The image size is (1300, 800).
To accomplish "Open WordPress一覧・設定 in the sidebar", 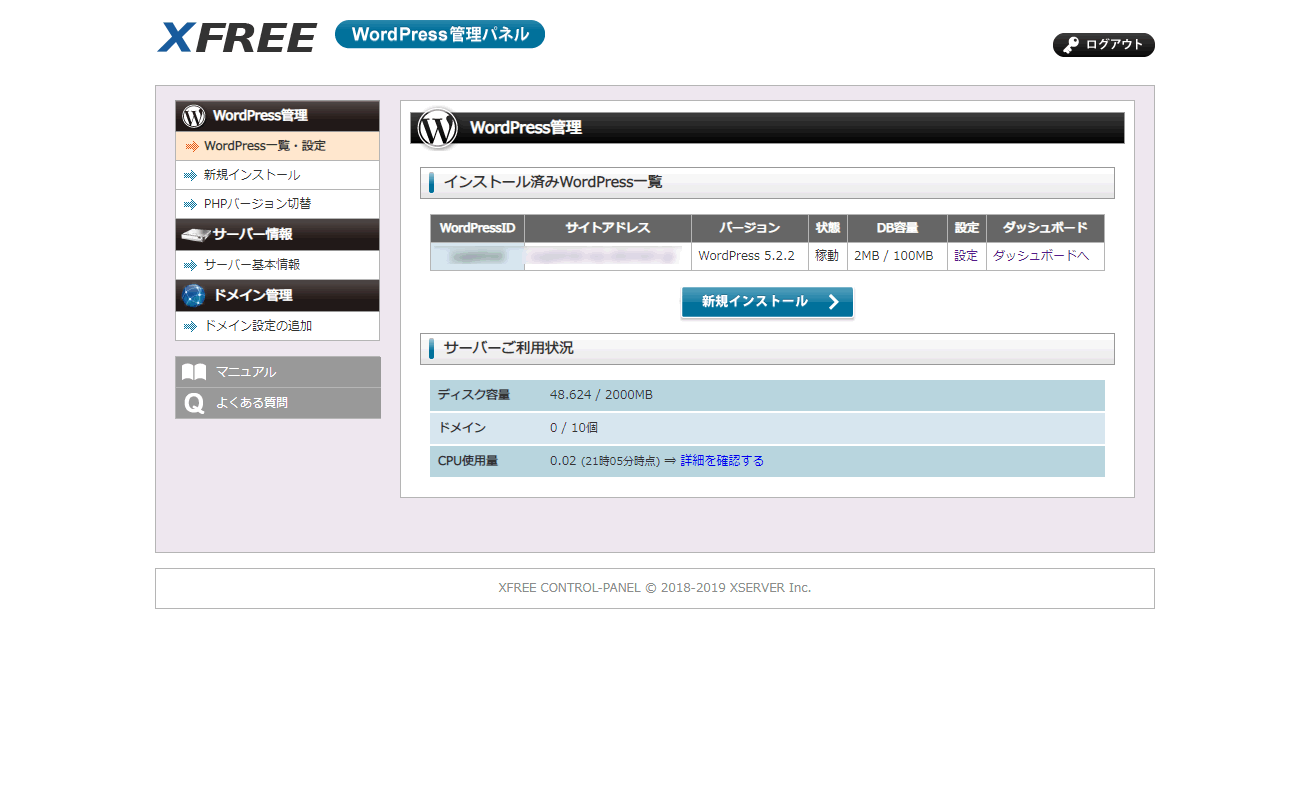I will [x=265, y=146].
